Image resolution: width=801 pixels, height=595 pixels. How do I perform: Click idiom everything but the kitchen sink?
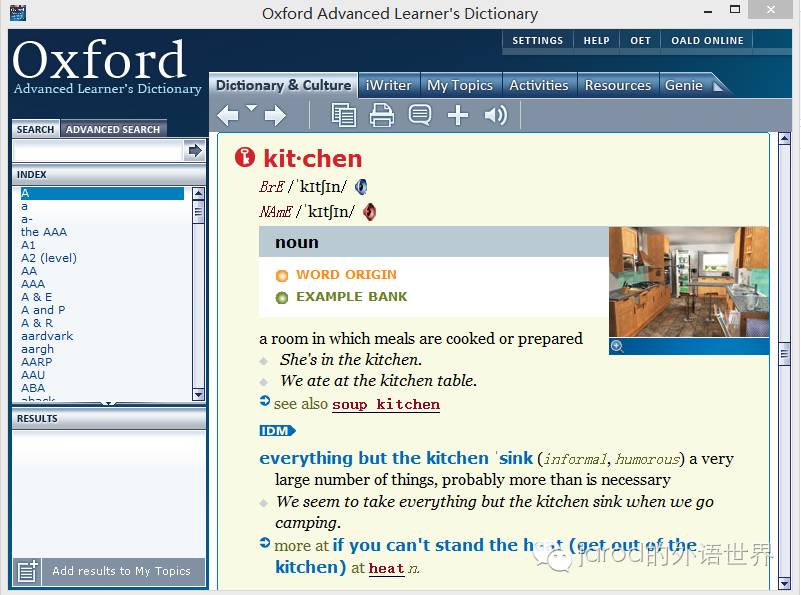(396, 458)
